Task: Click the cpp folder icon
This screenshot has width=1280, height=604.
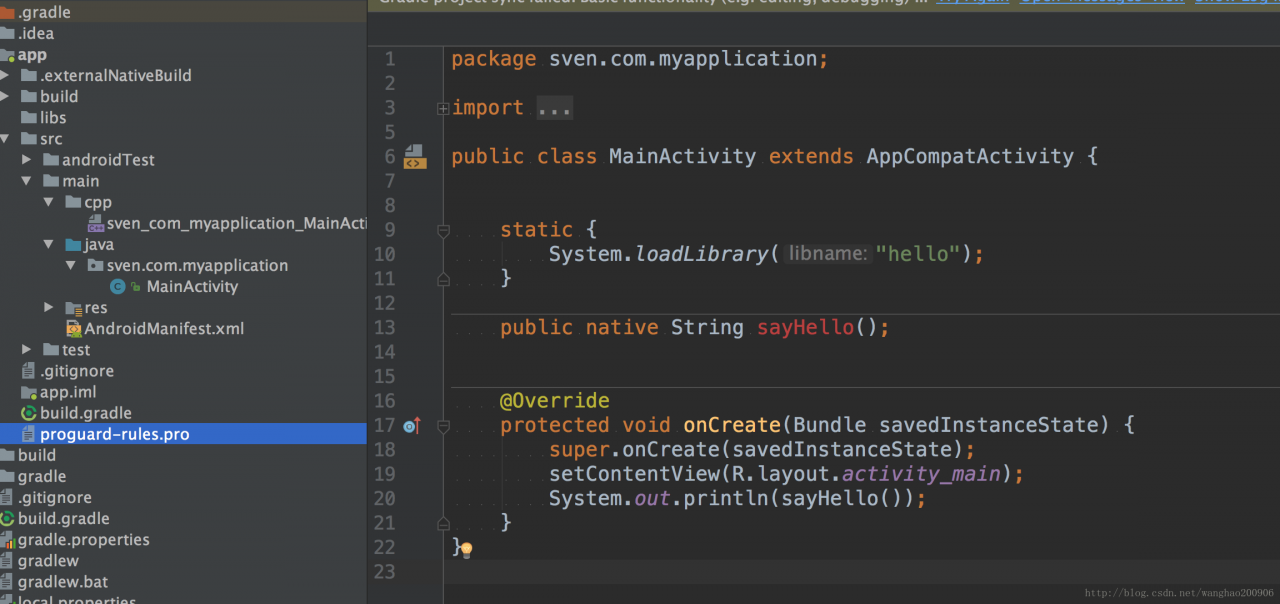Action: pyautogui.click(x=74, y=203)
